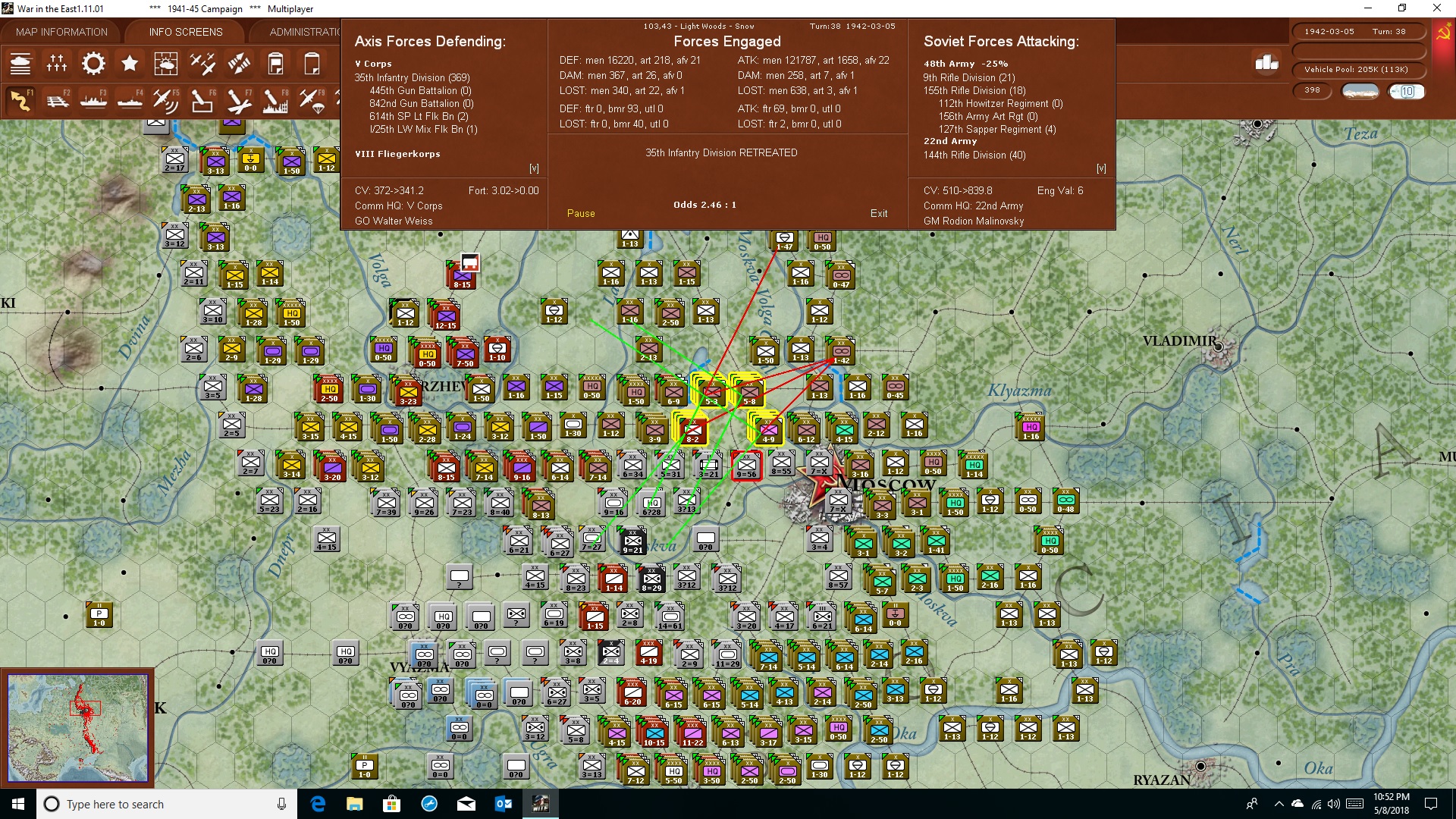Click the taskbar search box
Viewport: 1456px width, 819px height.
coord(167,804)
